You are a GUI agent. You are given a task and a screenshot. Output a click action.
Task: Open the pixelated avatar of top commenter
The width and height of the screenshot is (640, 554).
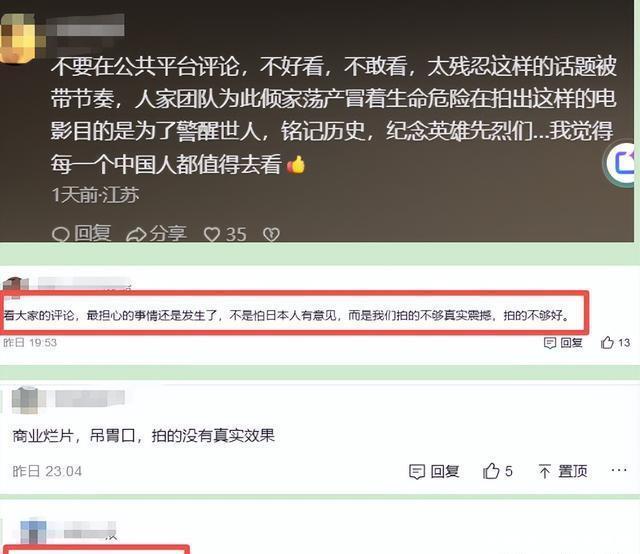(18, 39)
